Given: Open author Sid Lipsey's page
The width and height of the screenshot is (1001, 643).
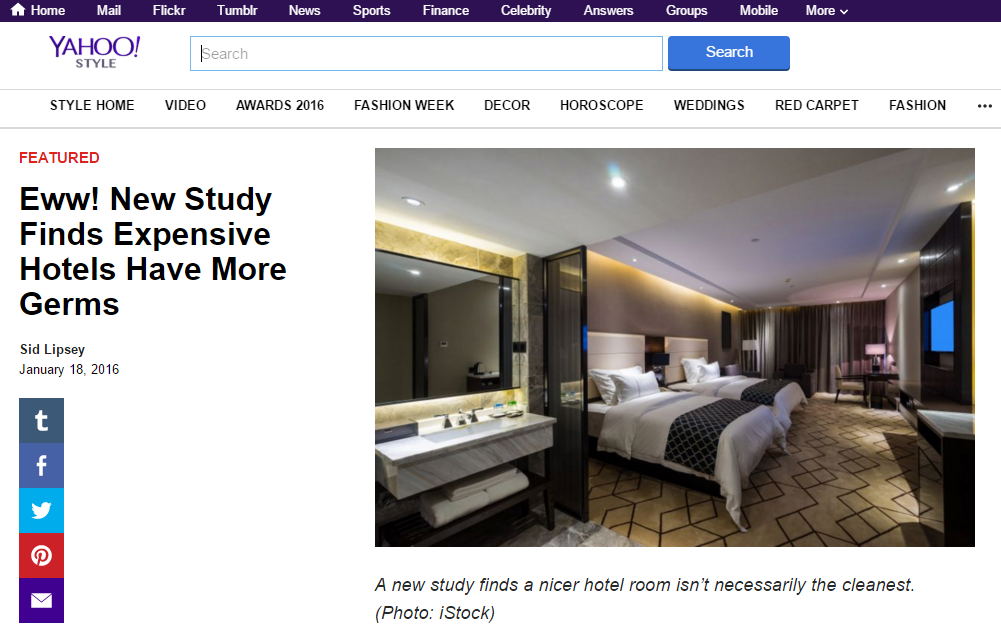Looking at the screenshot, I should click(52, 349).
